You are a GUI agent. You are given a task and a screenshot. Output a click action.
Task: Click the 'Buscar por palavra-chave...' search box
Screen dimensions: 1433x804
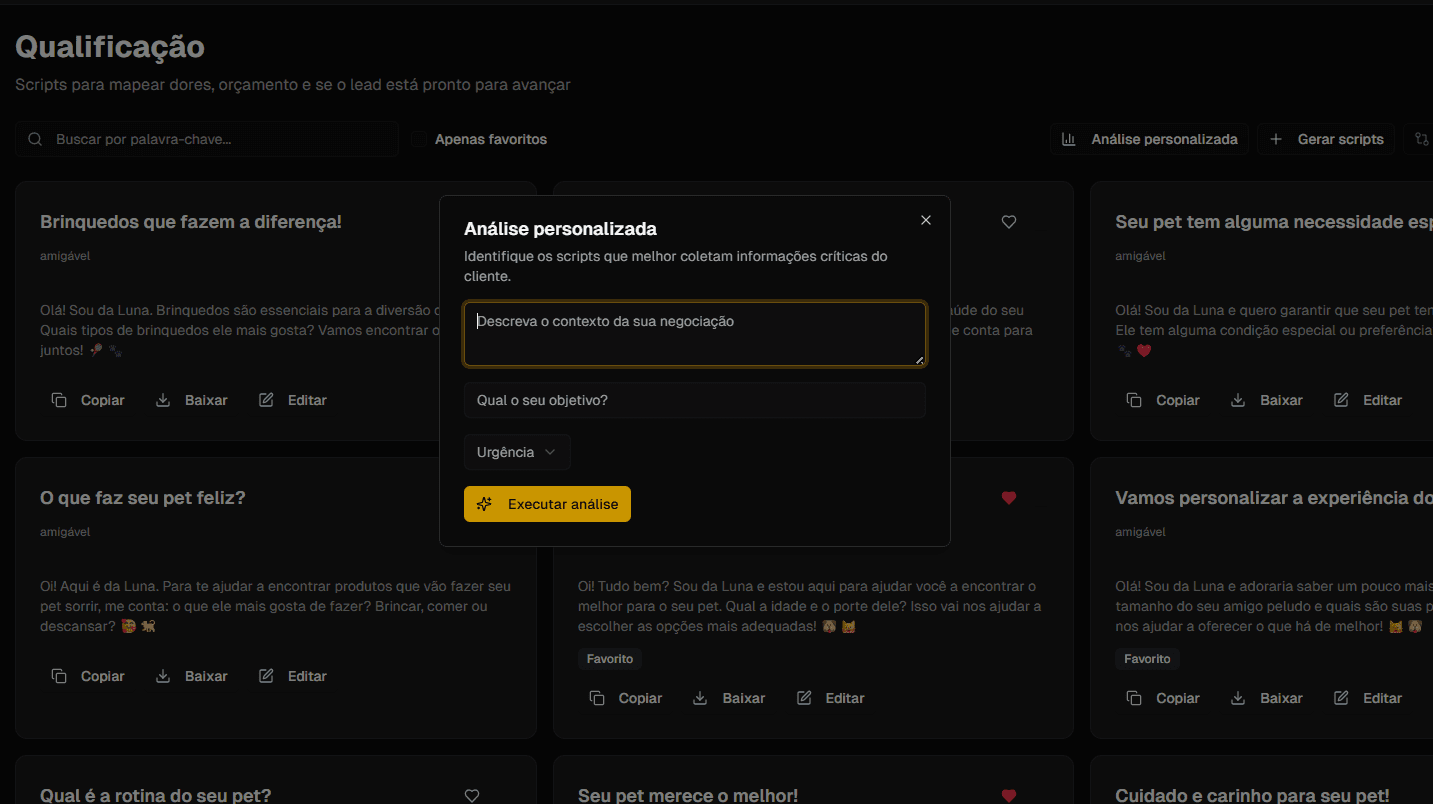(x=206, y=139)
